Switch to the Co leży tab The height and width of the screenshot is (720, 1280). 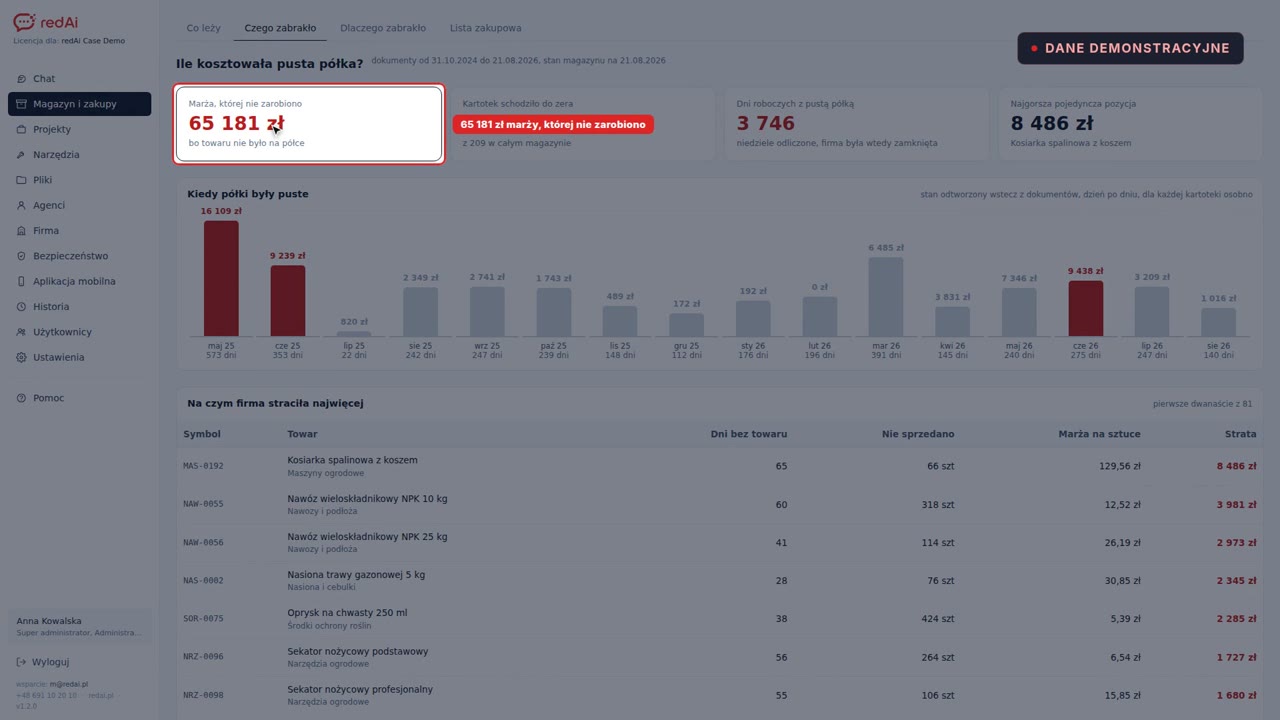[203, 28]
